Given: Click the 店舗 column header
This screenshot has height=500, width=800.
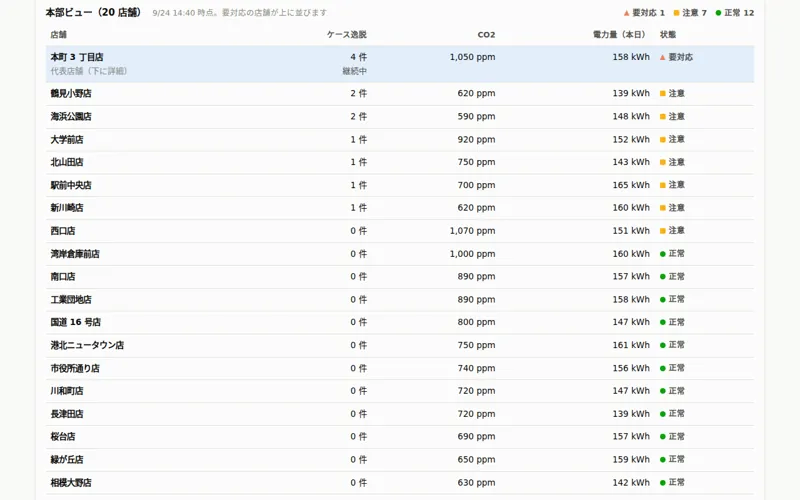Looking at the screenshot, I should [59, 35].
